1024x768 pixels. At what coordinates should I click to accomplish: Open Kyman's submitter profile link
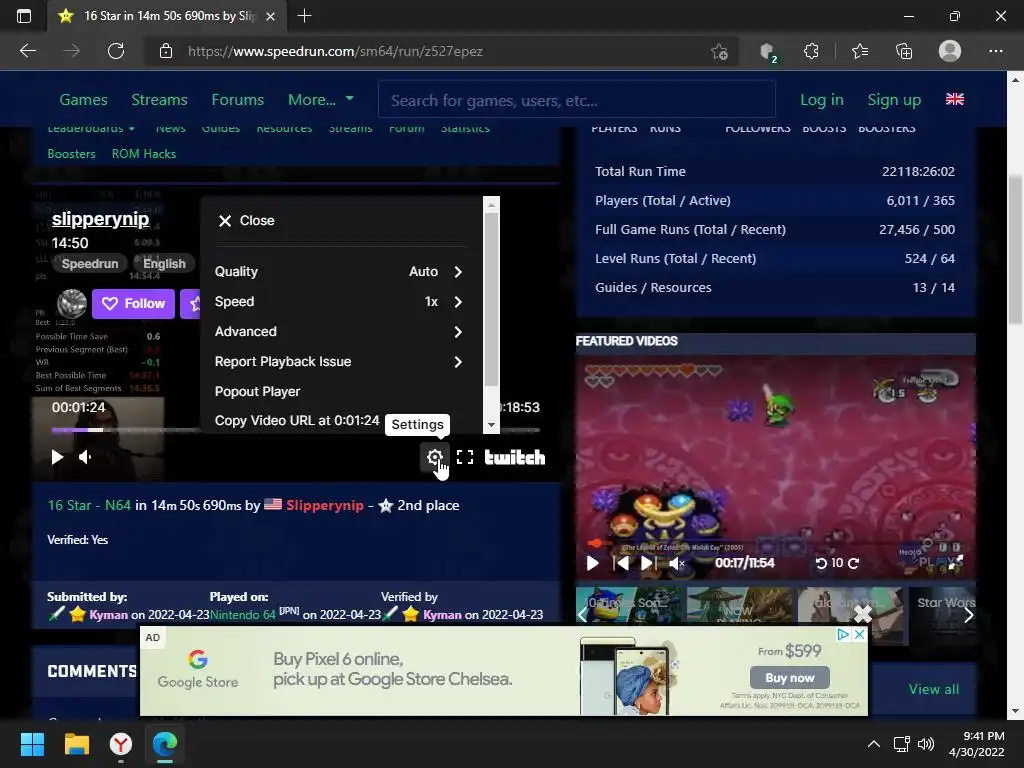pyautogui.click(x=108, y=615)
